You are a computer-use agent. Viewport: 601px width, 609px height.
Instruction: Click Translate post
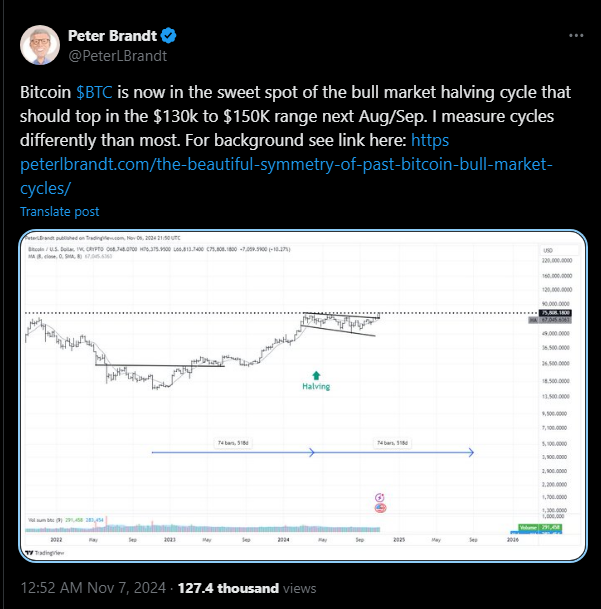point(60,212)
